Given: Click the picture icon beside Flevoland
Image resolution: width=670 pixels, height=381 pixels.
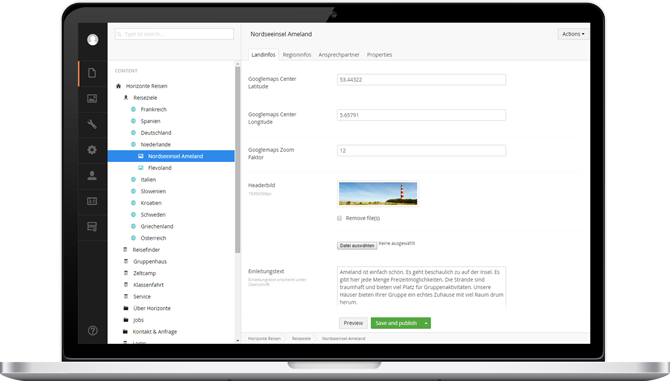Looking at the screenshot, I should (x=141, y=168).
